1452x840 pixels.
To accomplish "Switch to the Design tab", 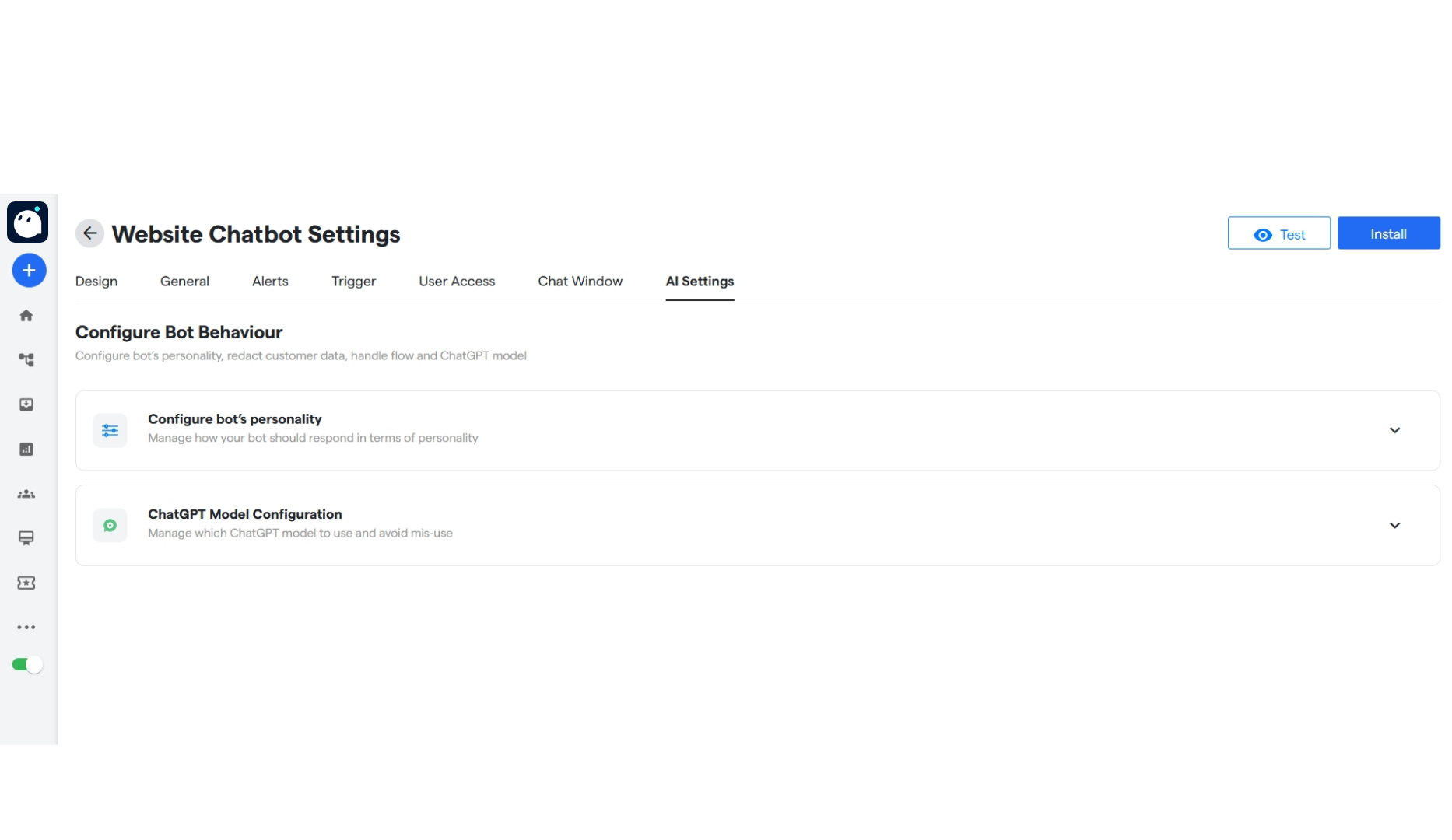I will click(x=96, y=282).
